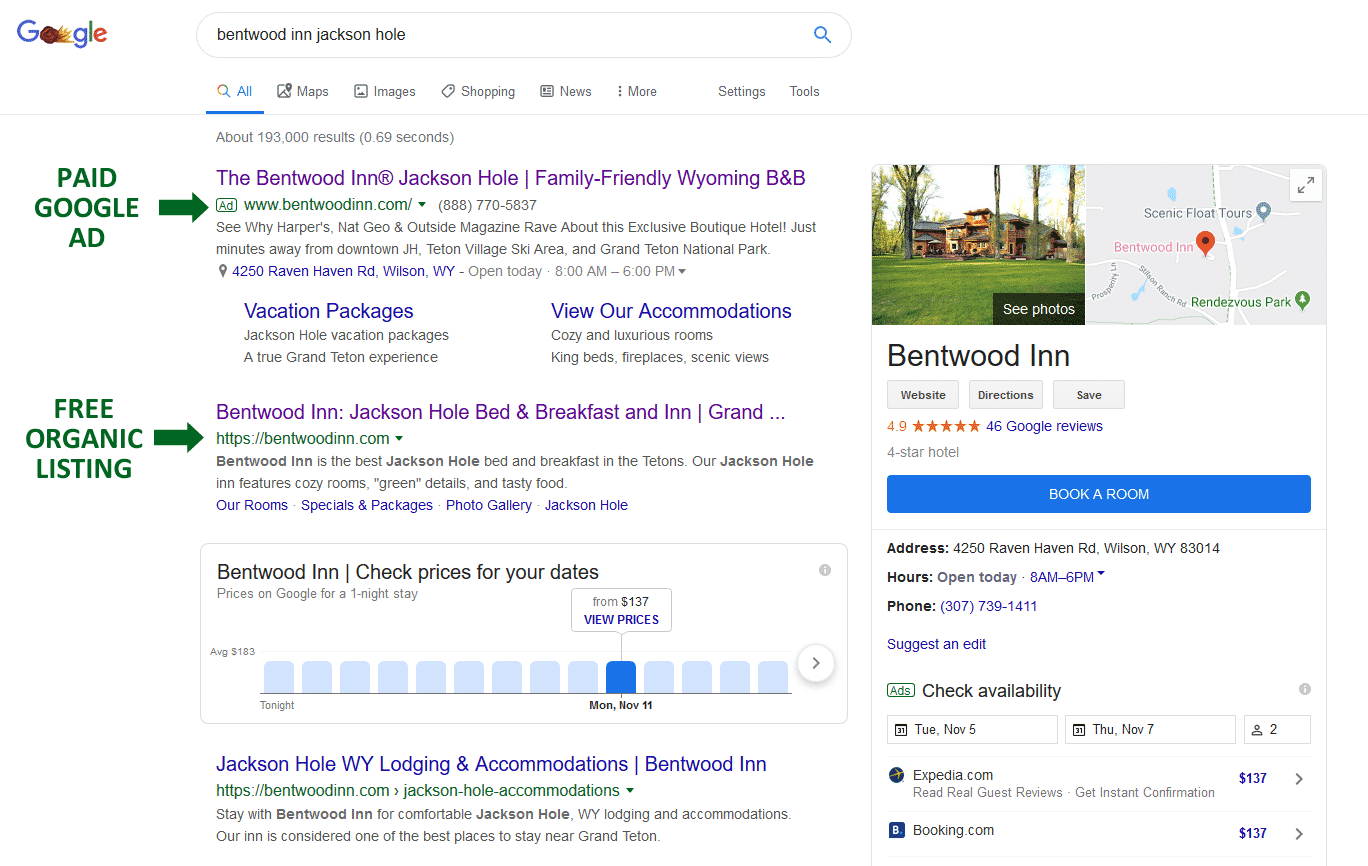Image resolution: width=1368 pixels, height=866 pixels.
Task: Click the Booking.com logo icon
Action: click(x=896, y=830)
